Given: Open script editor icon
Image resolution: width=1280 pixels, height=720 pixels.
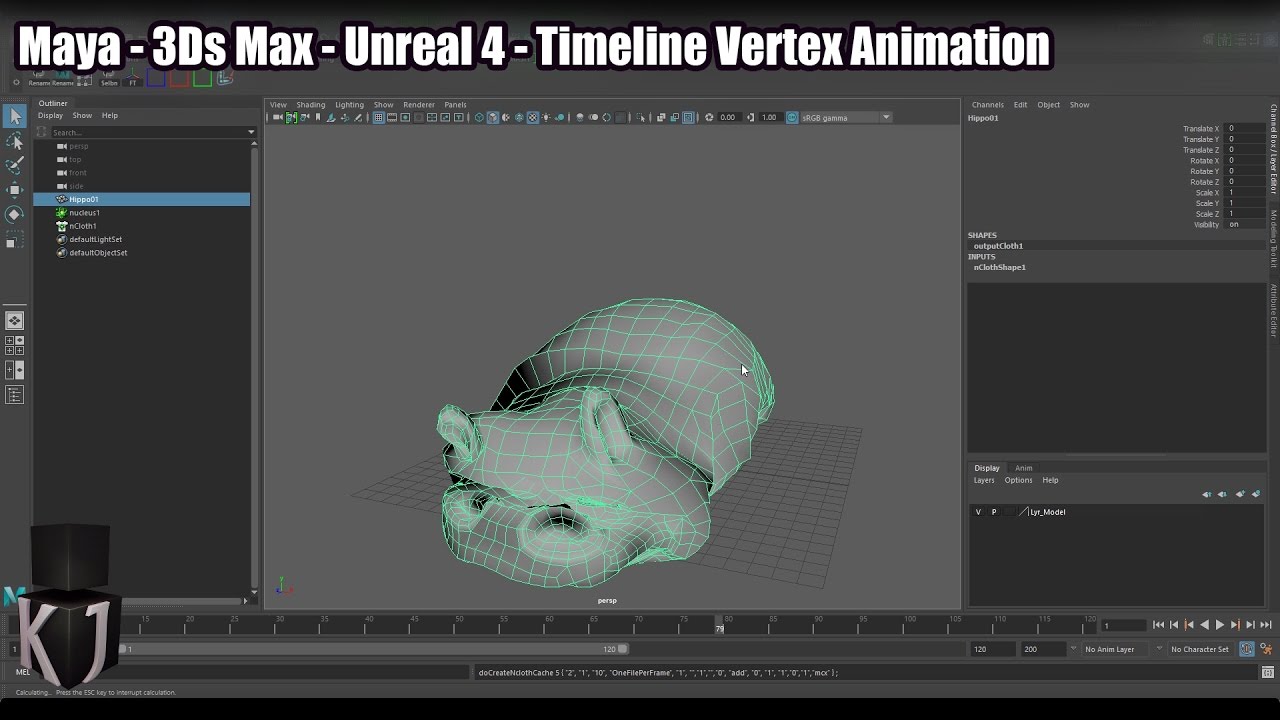Looking at the screenshot, I should (1268, 672).
